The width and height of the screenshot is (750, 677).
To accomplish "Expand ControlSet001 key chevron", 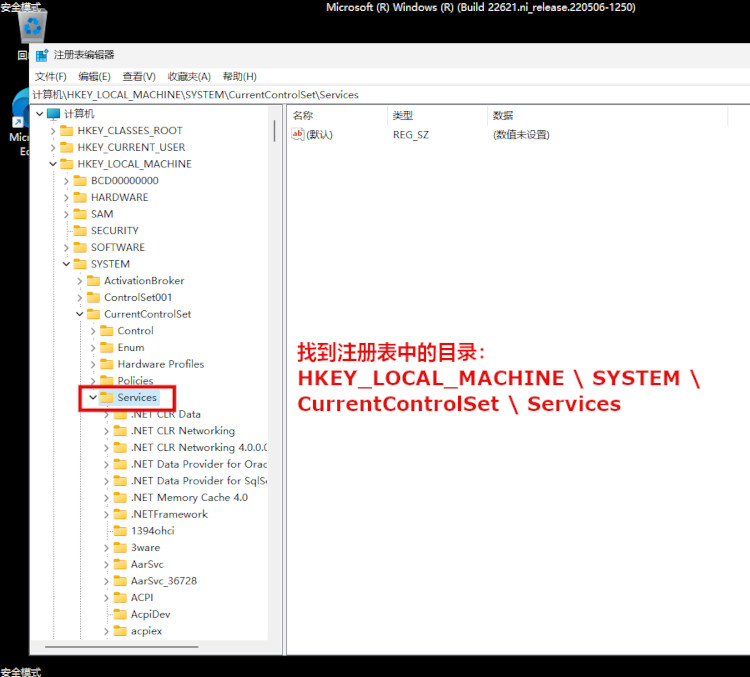I will point(80,298).
